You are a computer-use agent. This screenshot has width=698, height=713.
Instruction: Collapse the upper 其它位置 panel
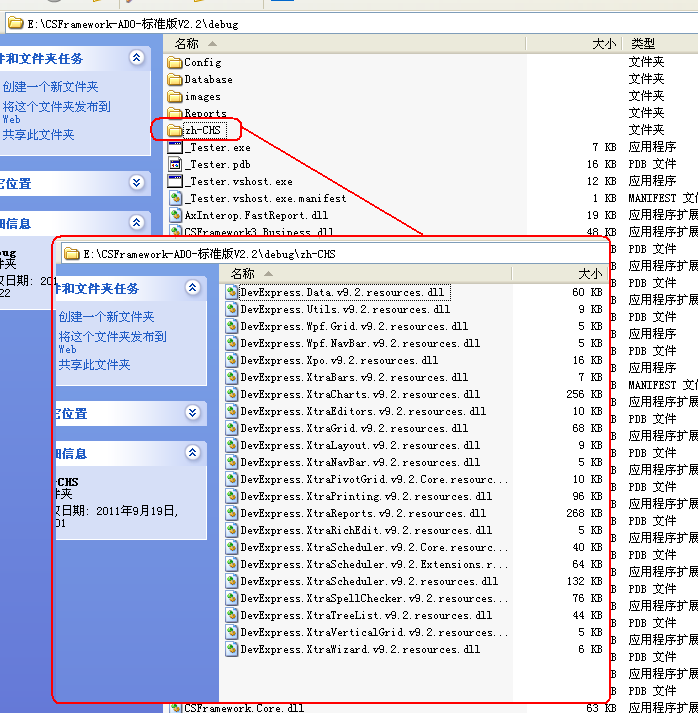[137, 183]
